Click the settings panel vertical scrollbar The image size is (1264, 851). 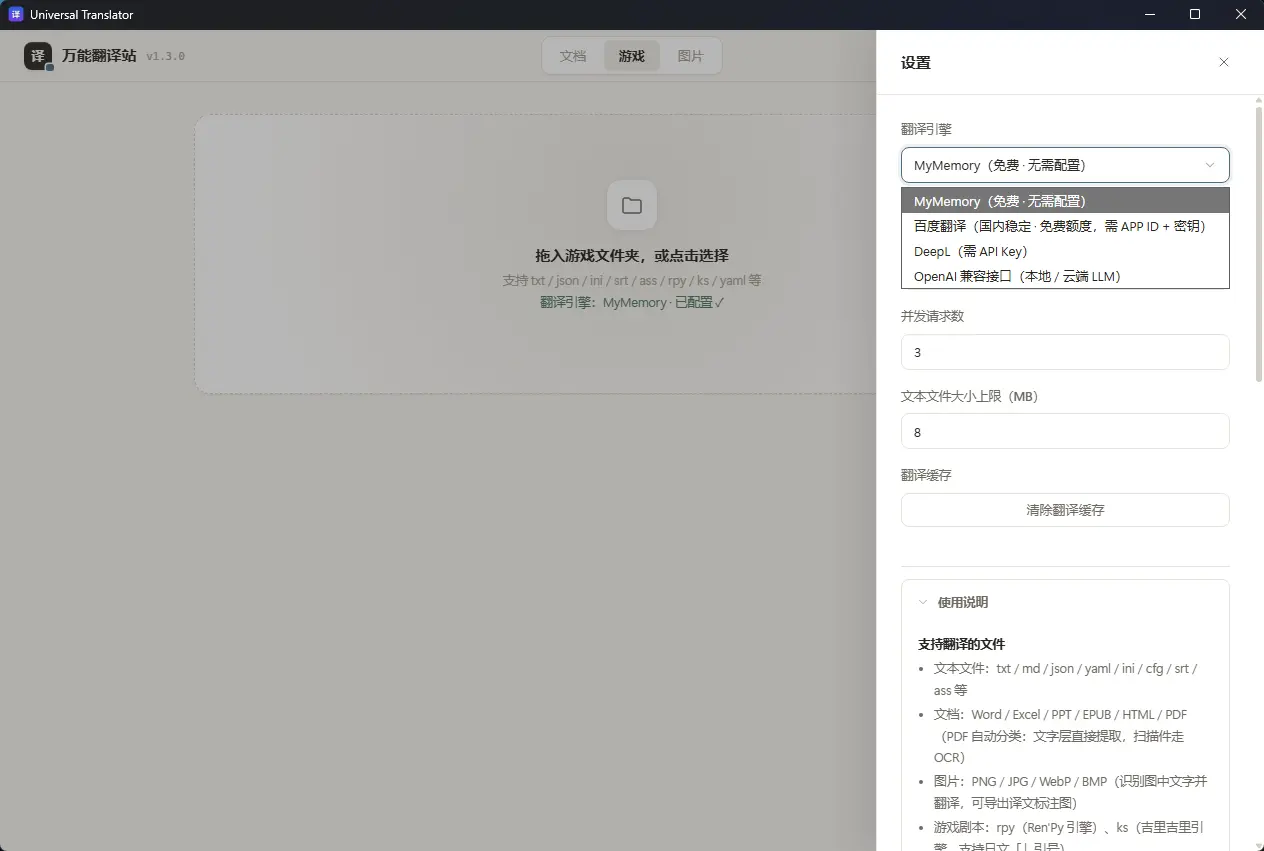pyautogui.click(x=1258, y=245)
